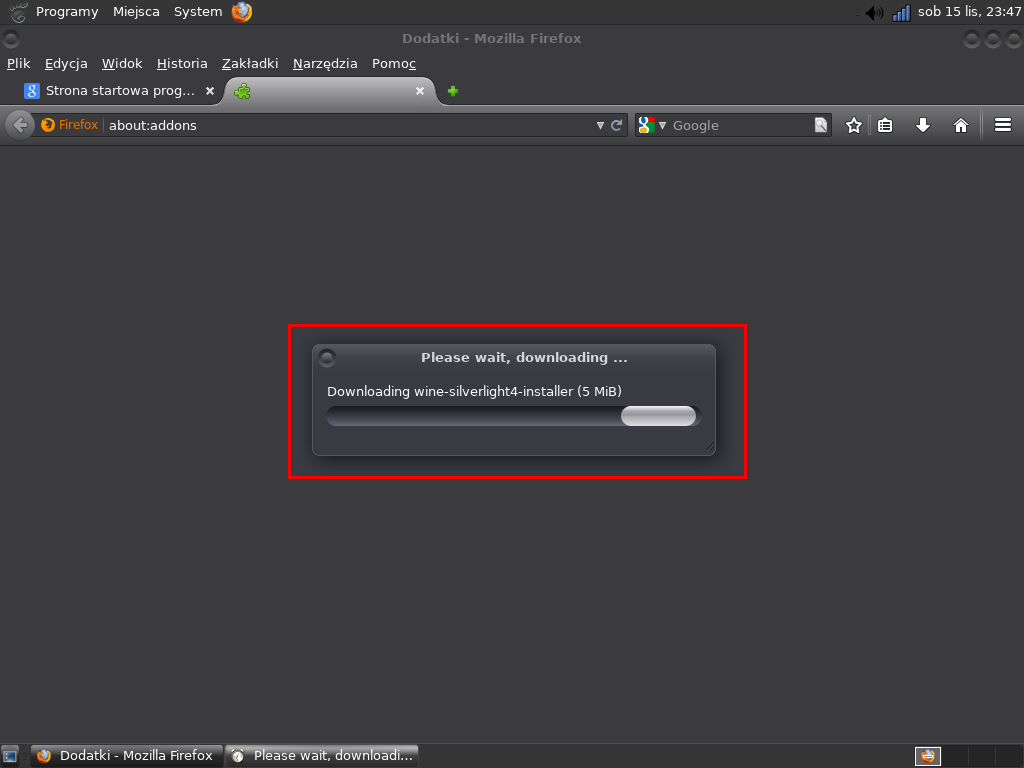
Task: Open the volume speaker applet
Action: (x=874, y=12)
